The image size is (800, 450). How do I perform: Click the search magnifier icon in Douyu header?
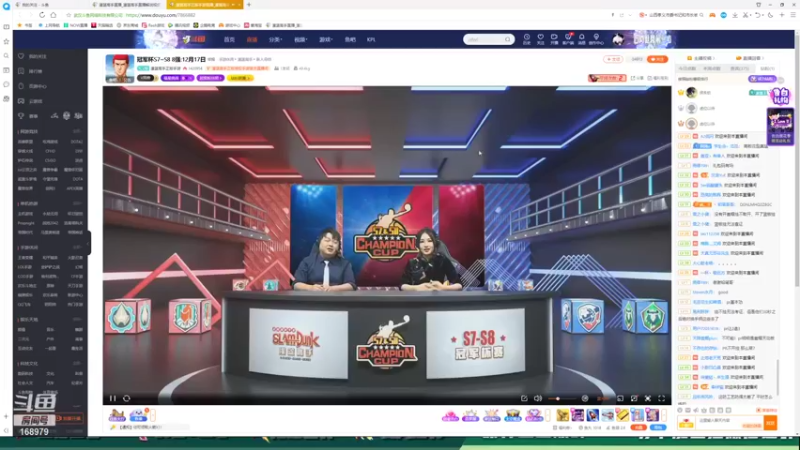pyautogui.click(x=508, y=39)
